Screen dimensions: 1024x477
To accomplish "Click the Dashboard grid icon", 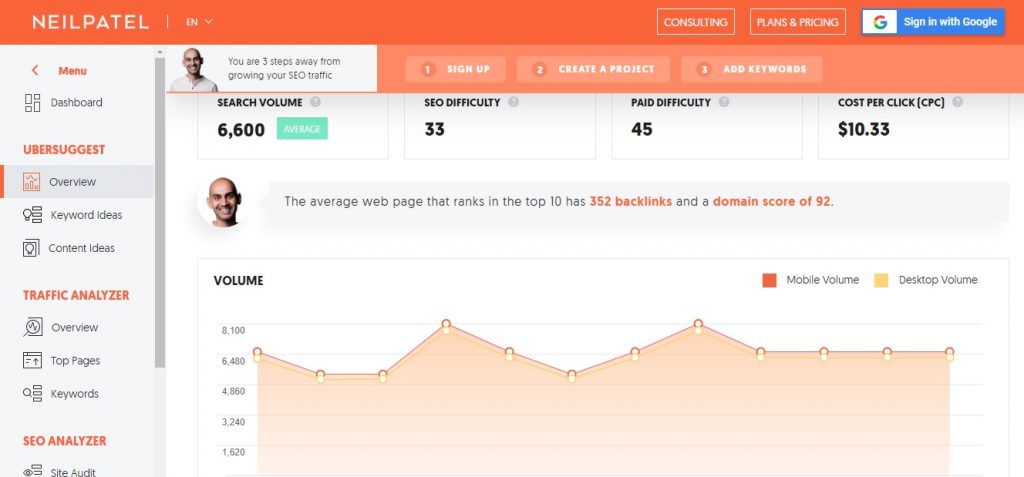I will (32, 103).
